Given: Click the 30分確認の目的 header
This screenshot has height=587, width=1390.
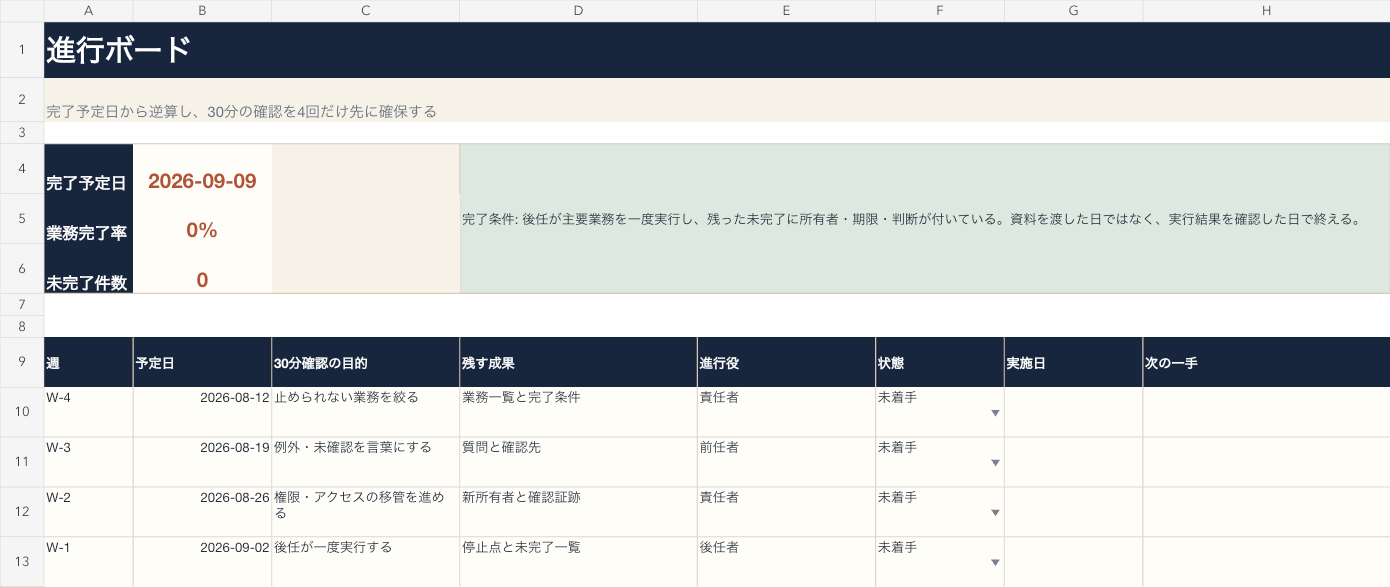Looking at the screenshot, I should coord(366,362).
